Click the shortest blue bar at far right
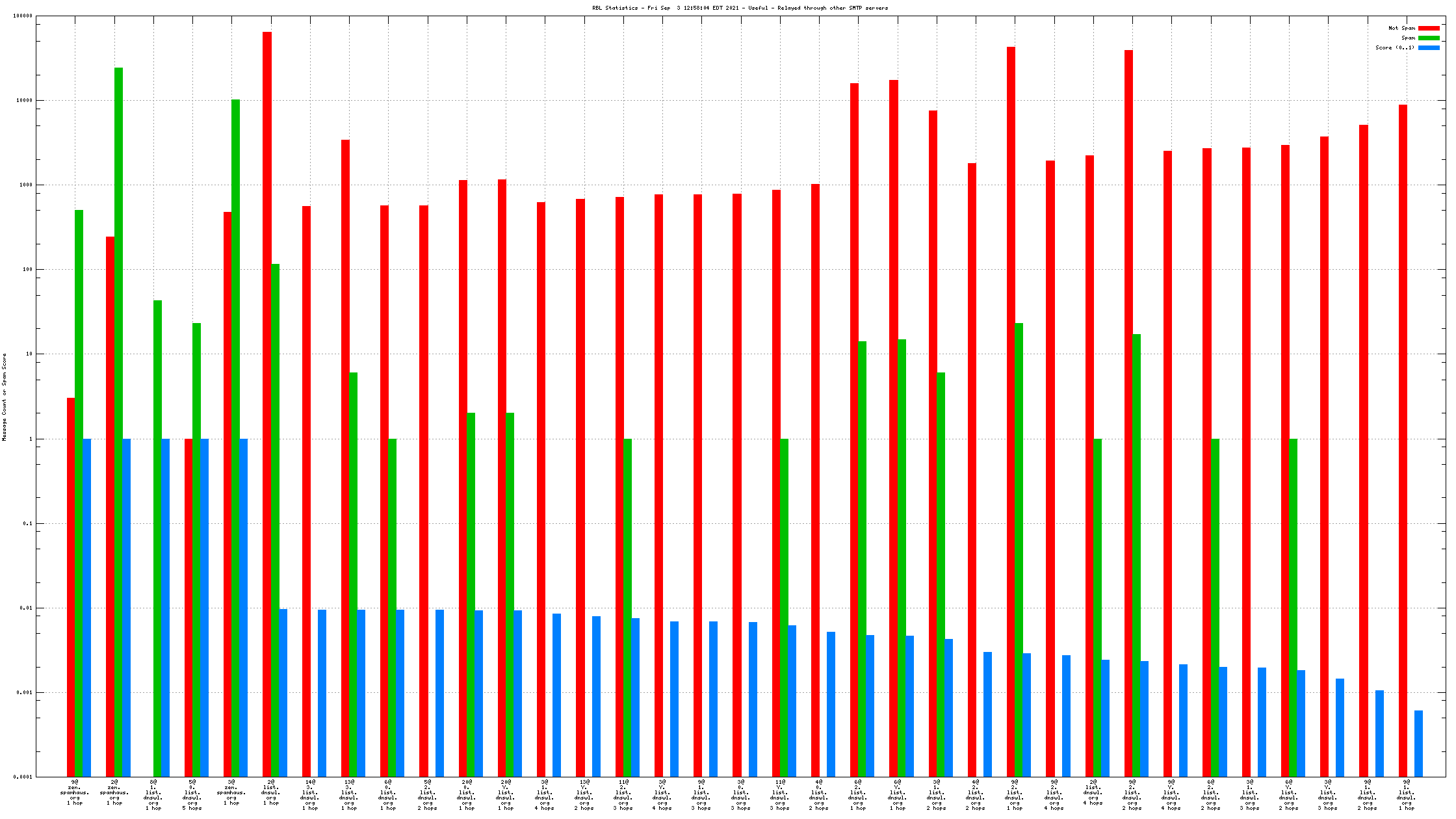 pos(1418,744)
